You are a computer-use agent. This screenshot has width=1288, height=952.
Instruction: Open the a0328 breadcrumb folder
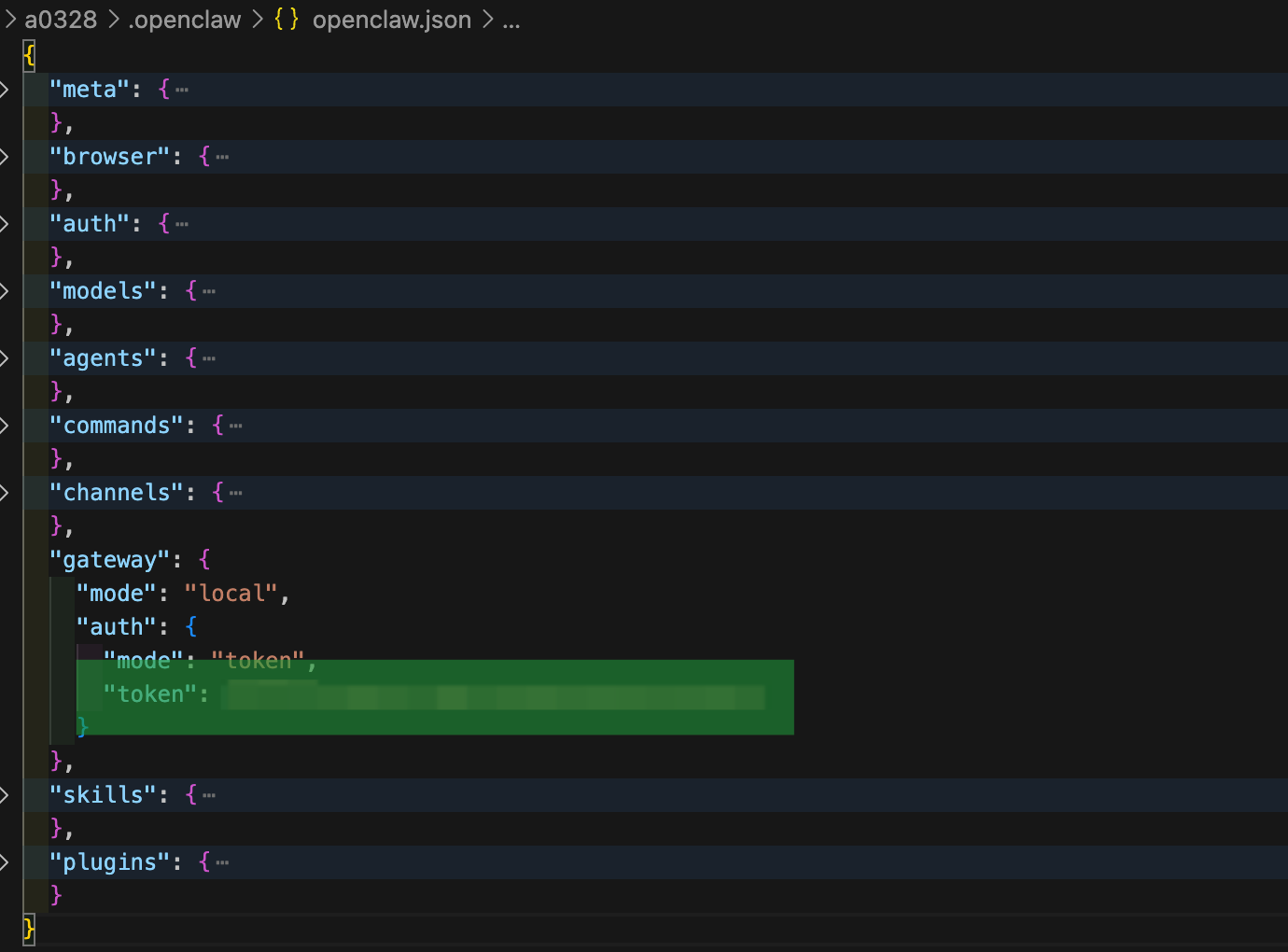(x=61, y=20)
